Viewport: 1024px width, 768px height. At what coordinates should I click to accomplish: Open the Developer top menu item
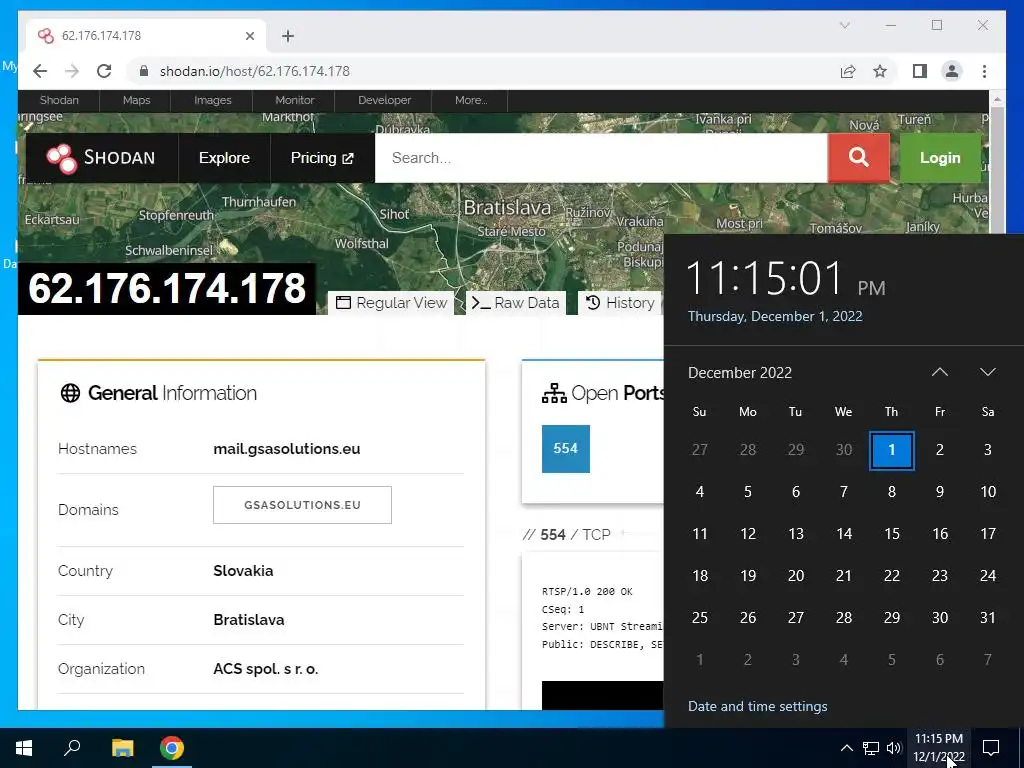(384, 100)
